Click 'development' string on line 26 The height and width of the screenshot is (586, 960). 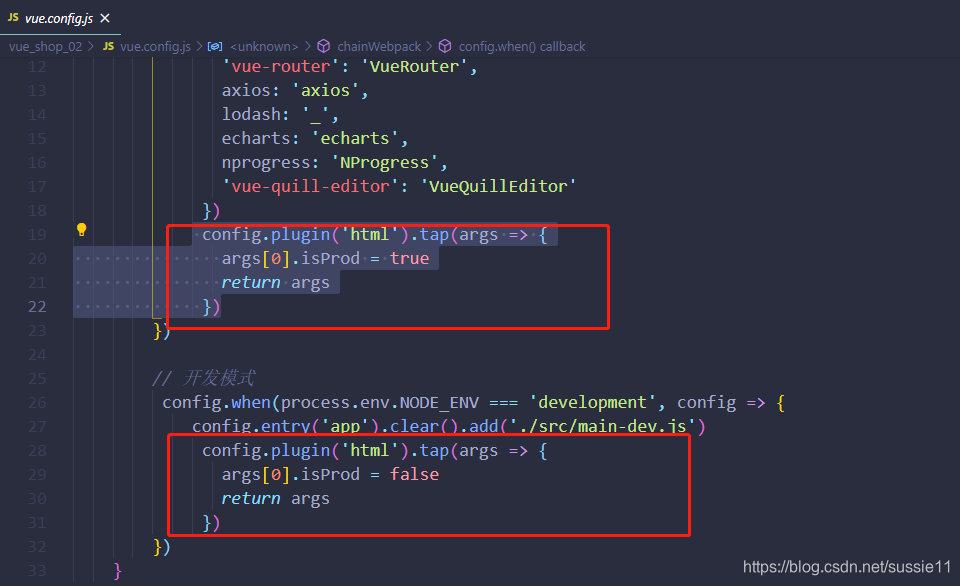pyautogui.click(x=593, y=402)
